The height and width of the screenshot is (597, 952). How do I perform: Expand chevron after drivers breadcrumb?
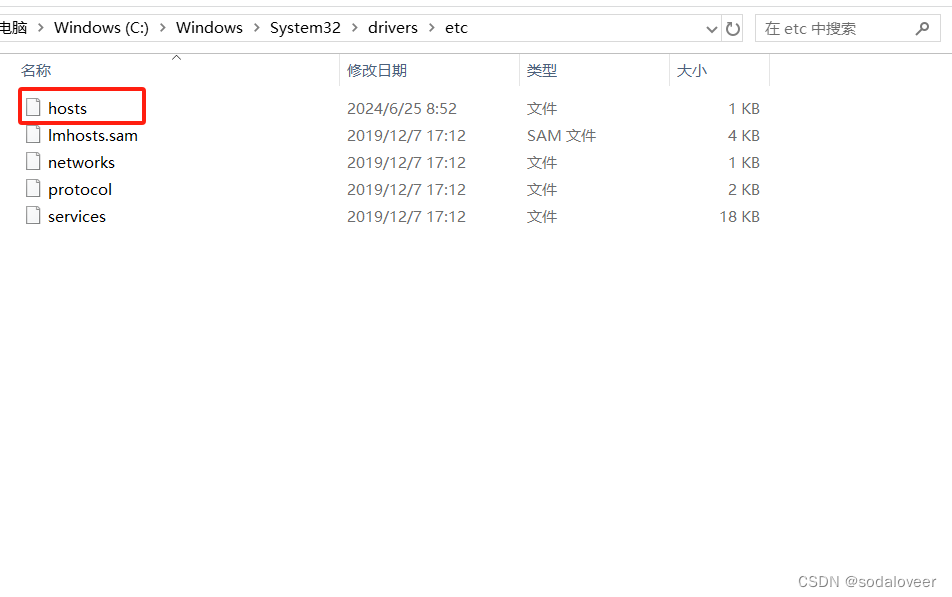pyautogui.click(x=432, y=28)
